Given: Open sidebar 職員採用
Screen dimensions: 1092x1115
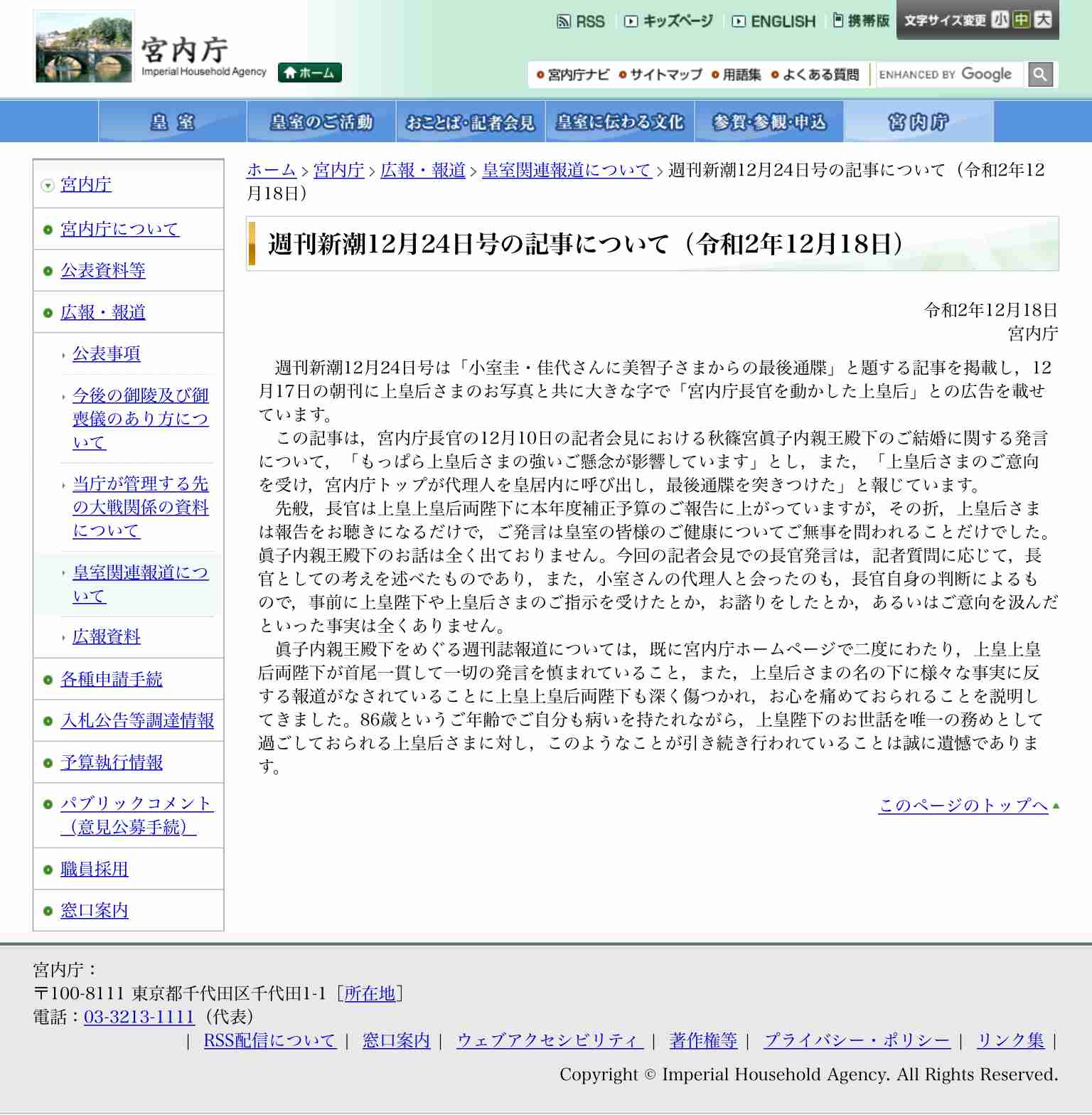Looking at the screenshot, I should click(95, 869).
